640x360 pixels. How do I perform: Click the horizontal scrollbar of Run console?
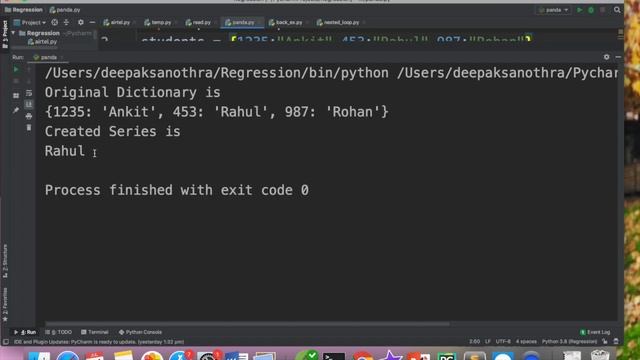(247, 324)
